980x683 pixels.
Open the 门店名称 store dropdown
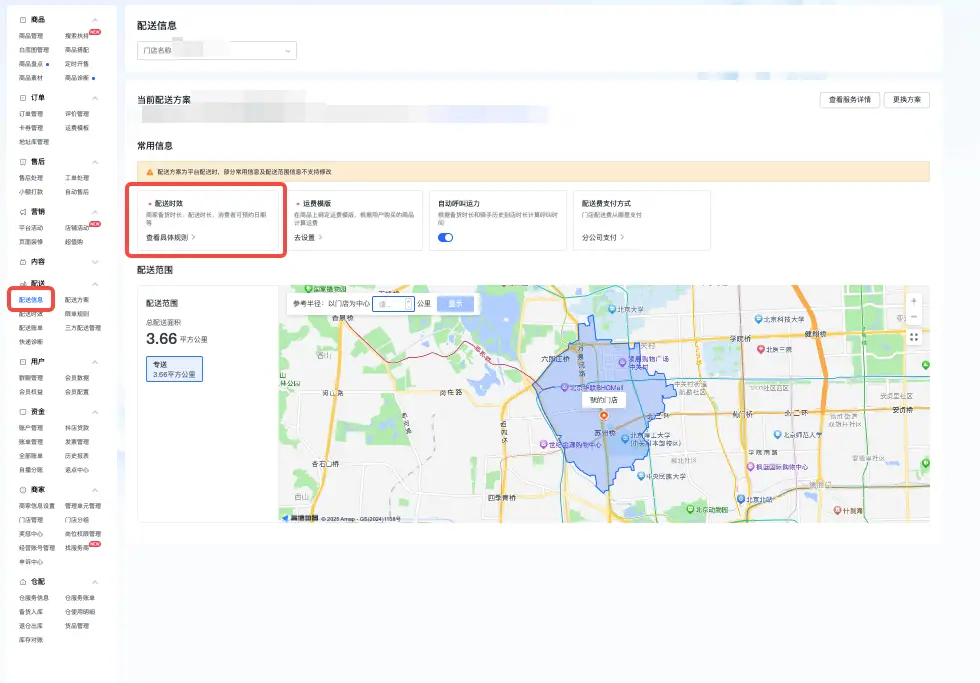(217, 51)
